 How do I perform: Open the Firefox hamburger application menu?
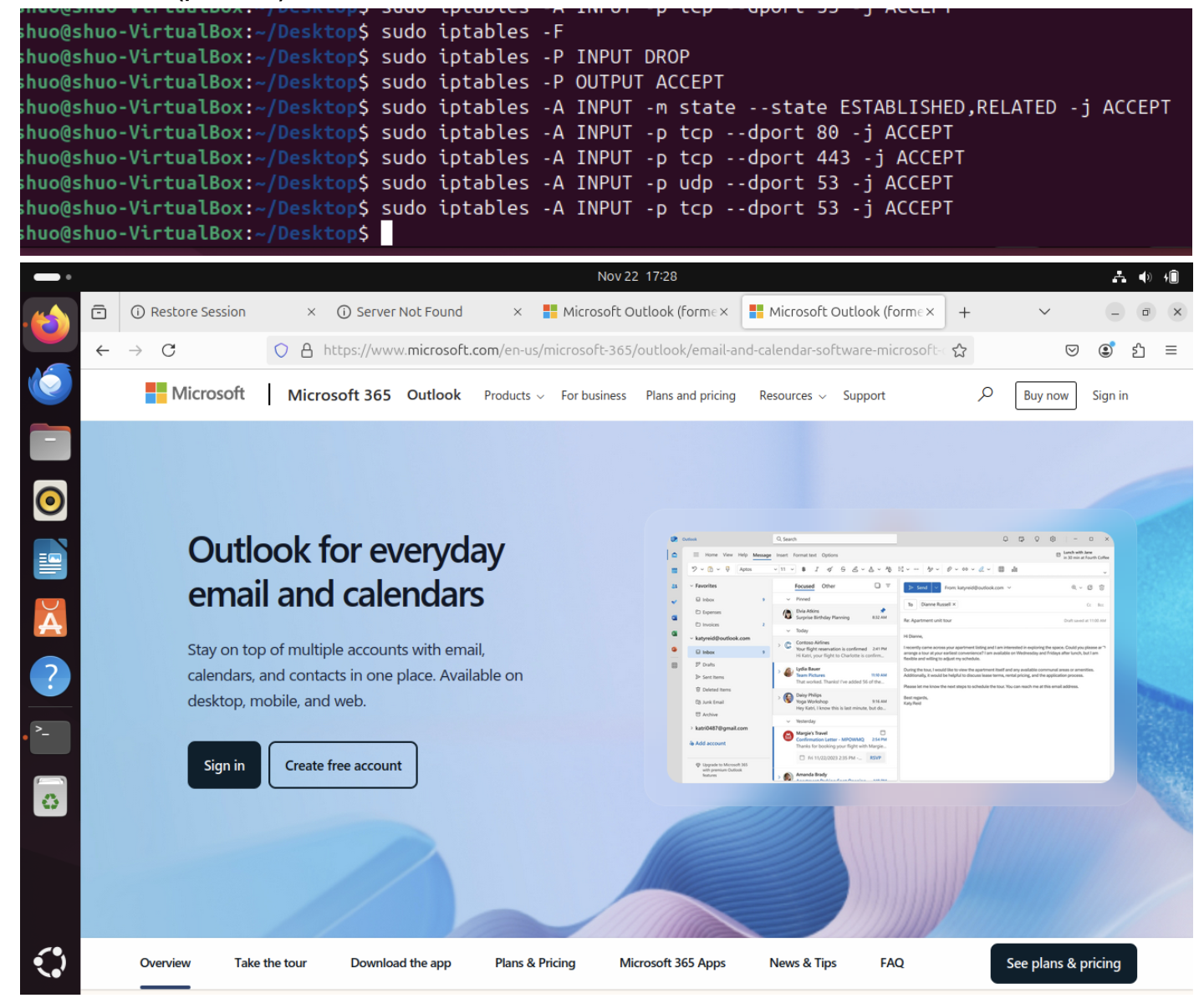click(1171, 350)
